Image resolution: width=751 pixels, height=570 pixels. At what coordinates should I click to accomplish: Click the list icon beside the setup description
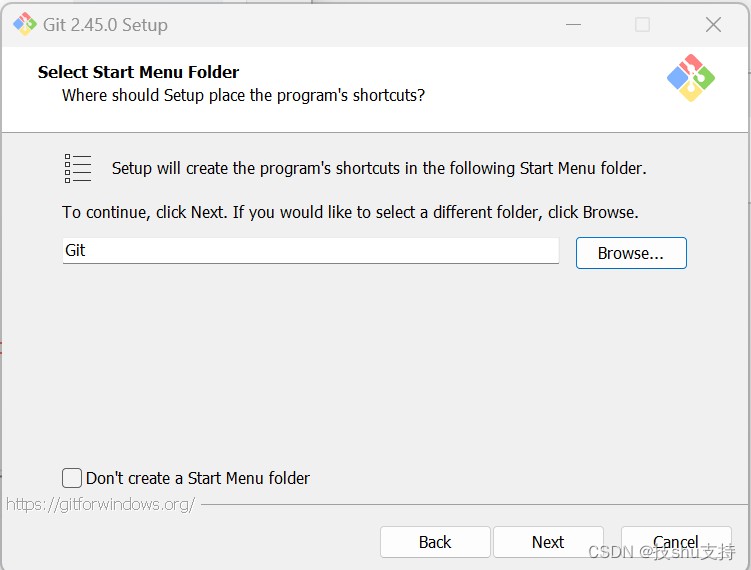click(78, 168)
